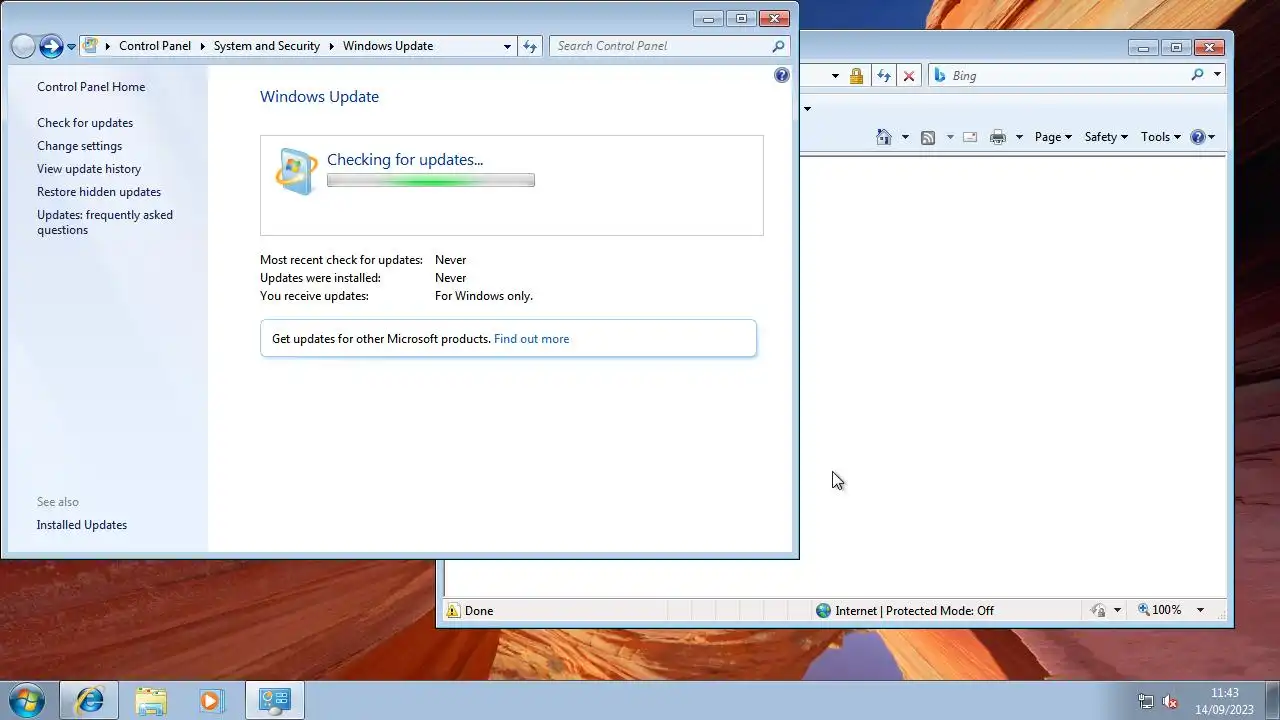Image resolution: width=1280 pixels, height=720 pixels.
Task: Click the 'For Windows only.' text
Action: [x=484, y=296]
